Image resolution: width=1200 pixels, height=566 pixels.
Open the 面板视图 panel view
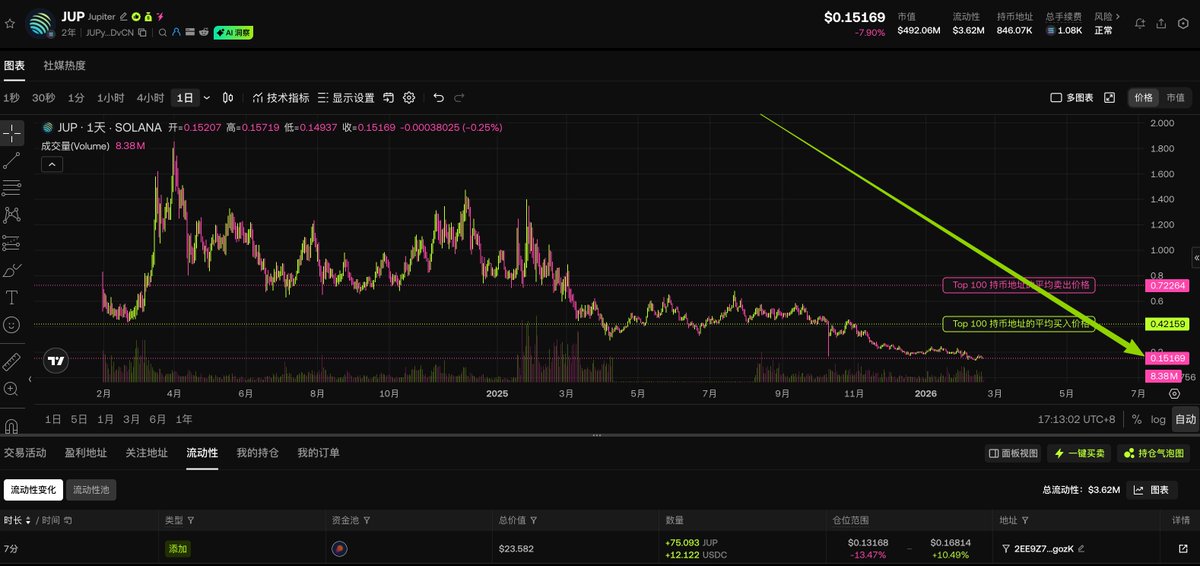pos(1014,454)
